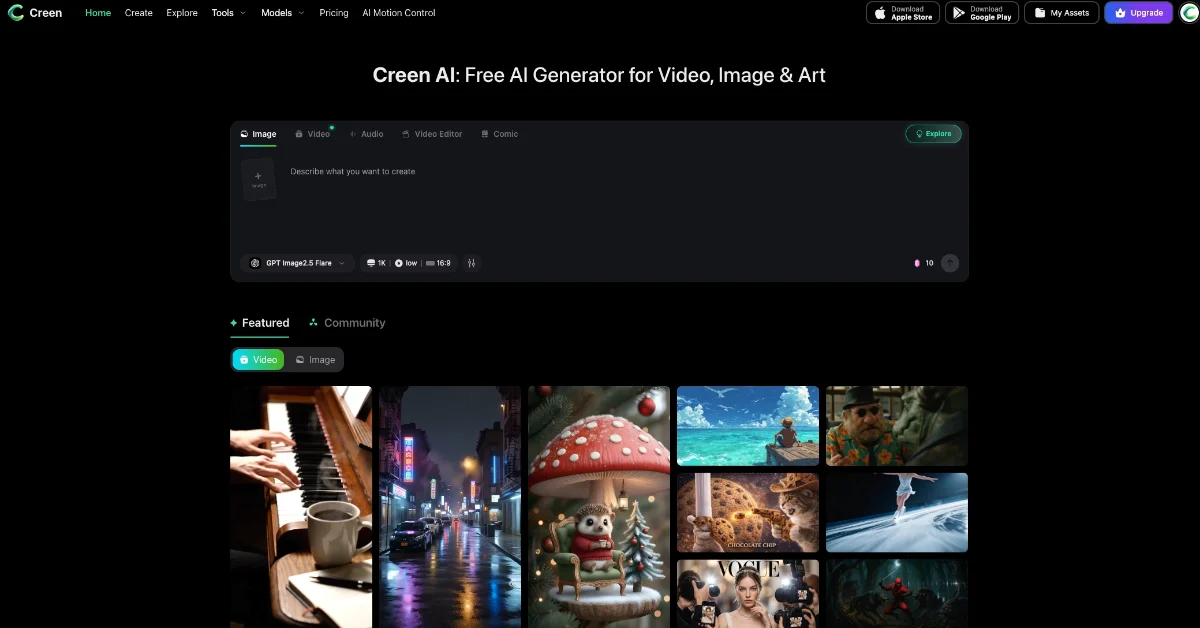Image resolution: width=1200 pixels, height=628 pixels.
Task: Open advanced settings sliders icon
Action: [471, 263]
